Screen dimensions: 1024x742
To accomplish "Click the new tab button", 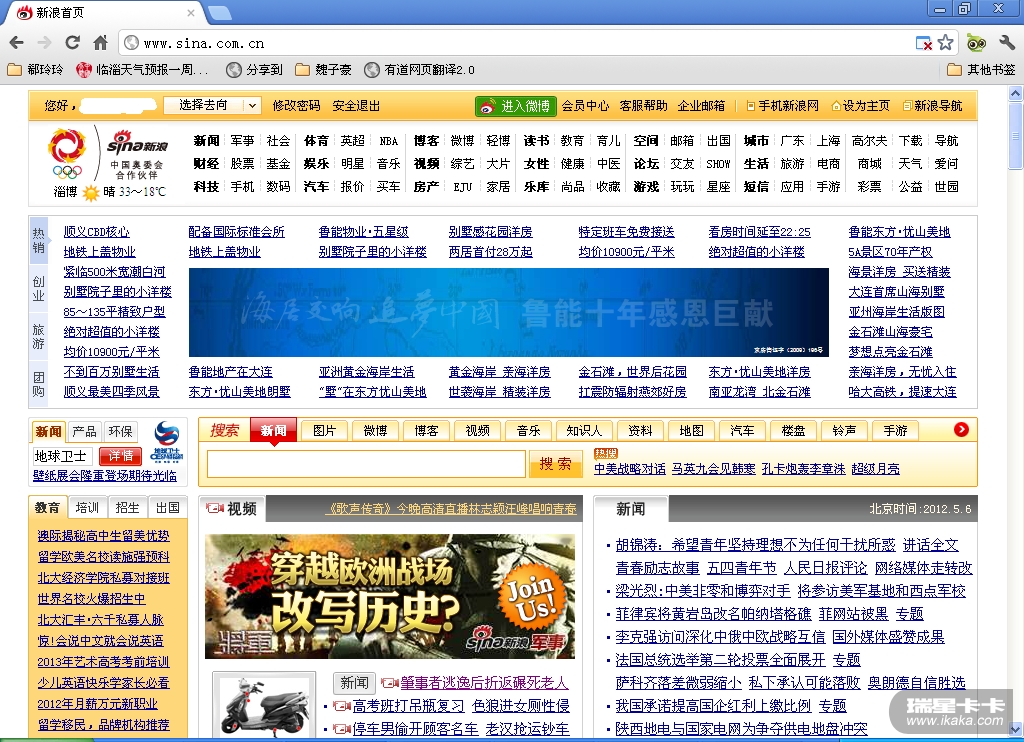I will tap(219, 12).
